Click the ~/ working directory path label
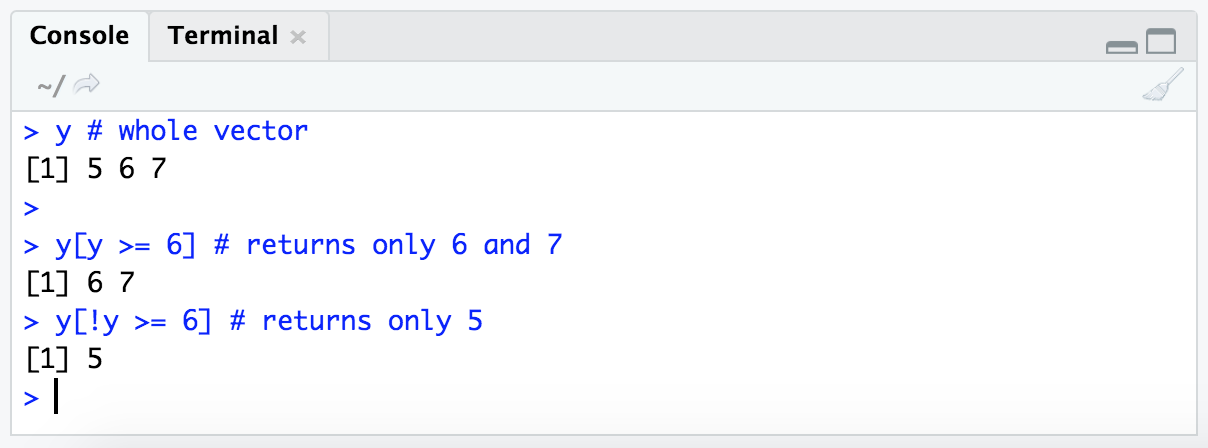 point(50,86)
